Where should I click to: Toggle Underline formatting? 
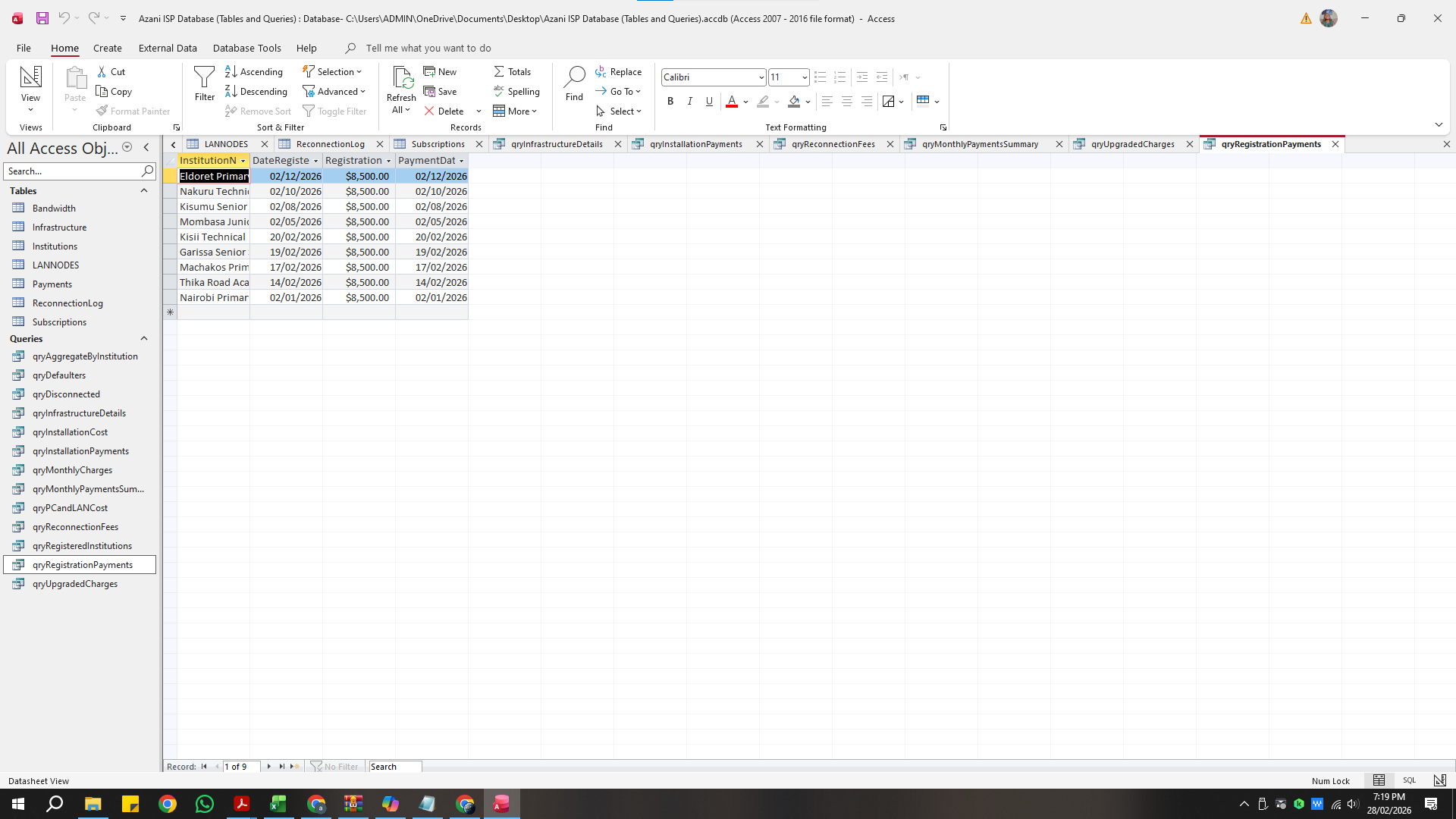tap(709, 101)
